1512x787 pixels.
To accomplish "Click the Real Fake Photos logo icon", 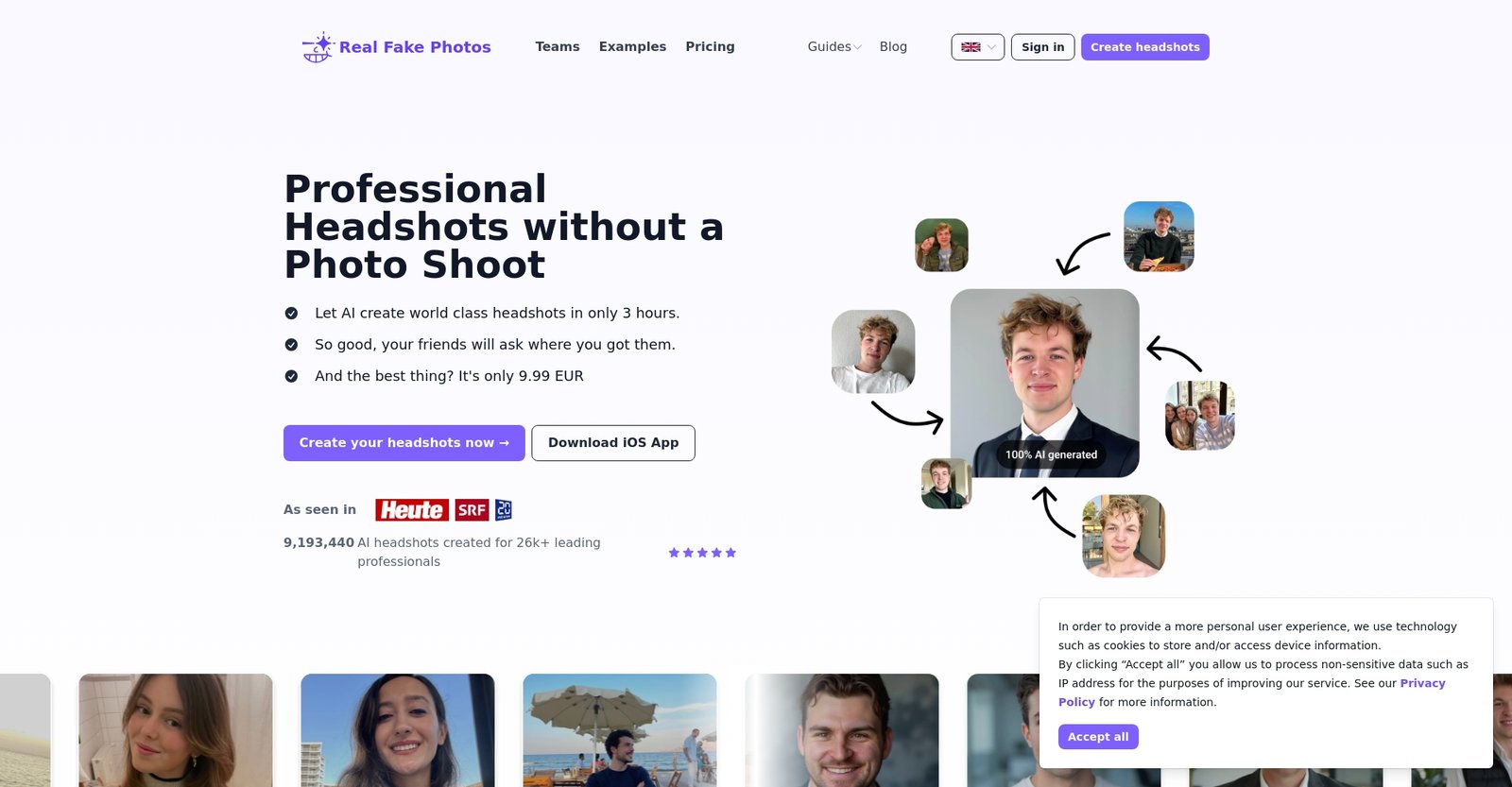I will 318,47.
